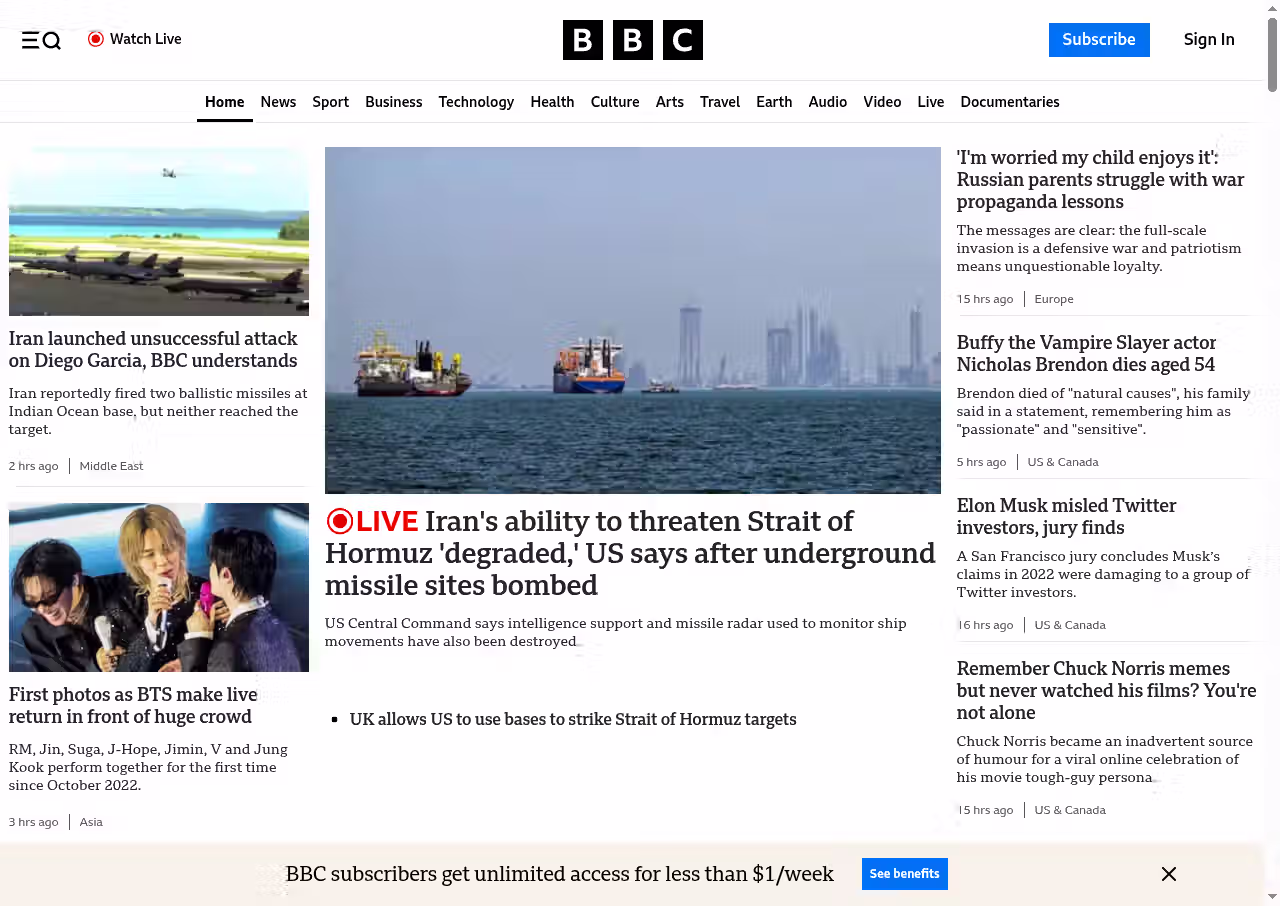
Task: Click the BBC logo
Action: pyautogui.click(x=632, y=40)
